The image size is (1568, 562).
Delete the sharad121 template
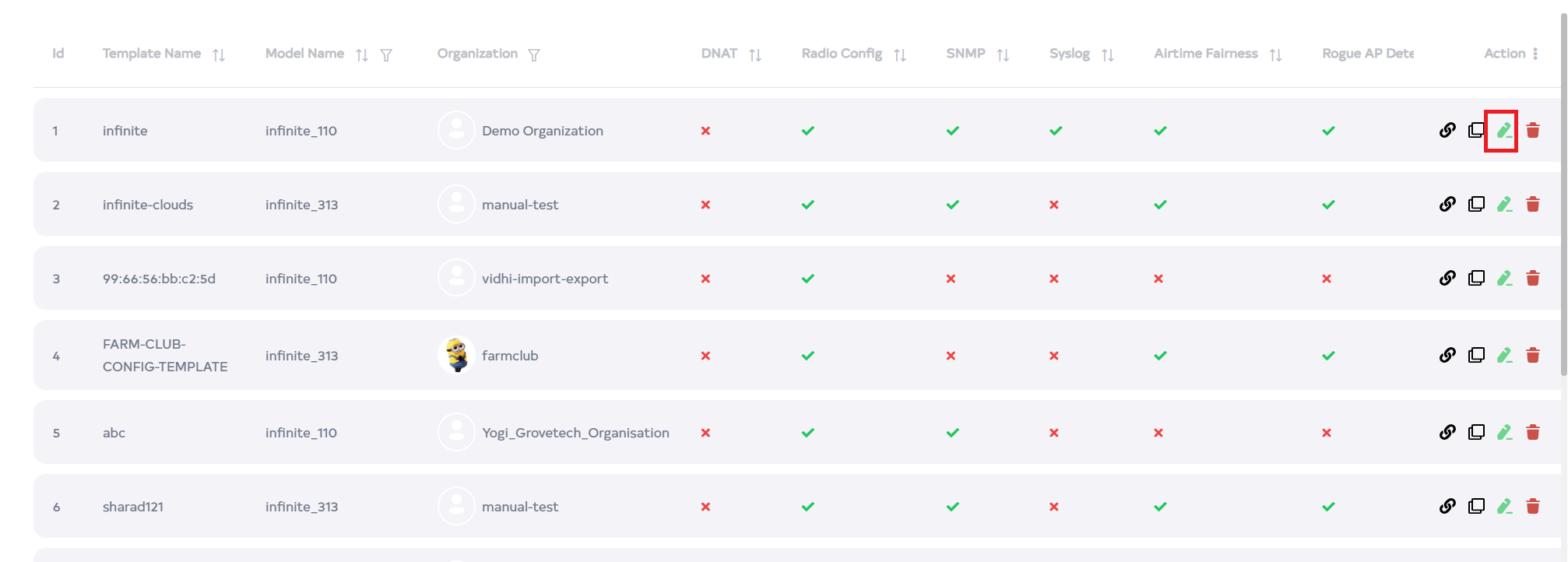(x=1532, y=507)
